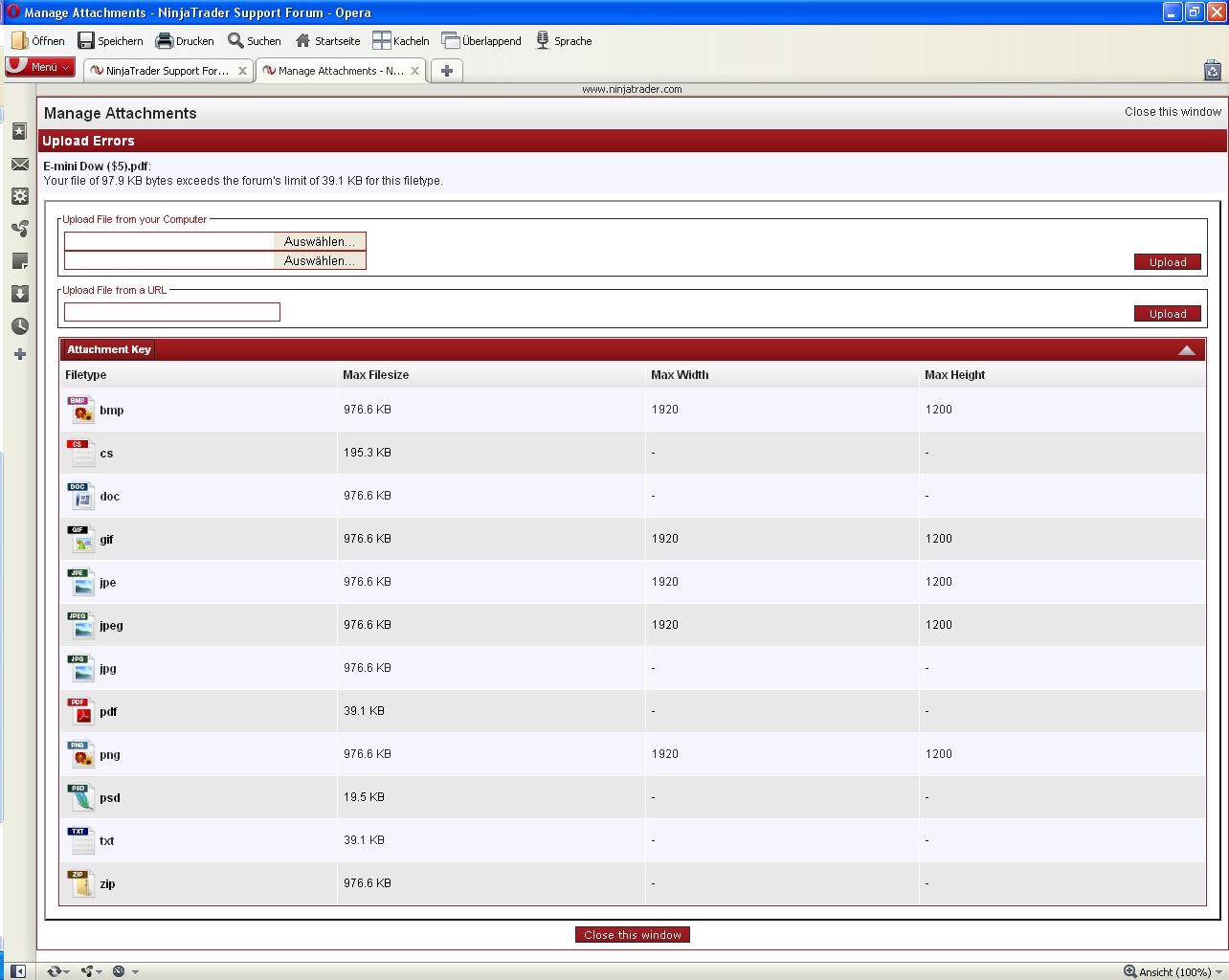Open the Downloads arrow panel in sidebar
1229x980 pixels.
[19, 293]
